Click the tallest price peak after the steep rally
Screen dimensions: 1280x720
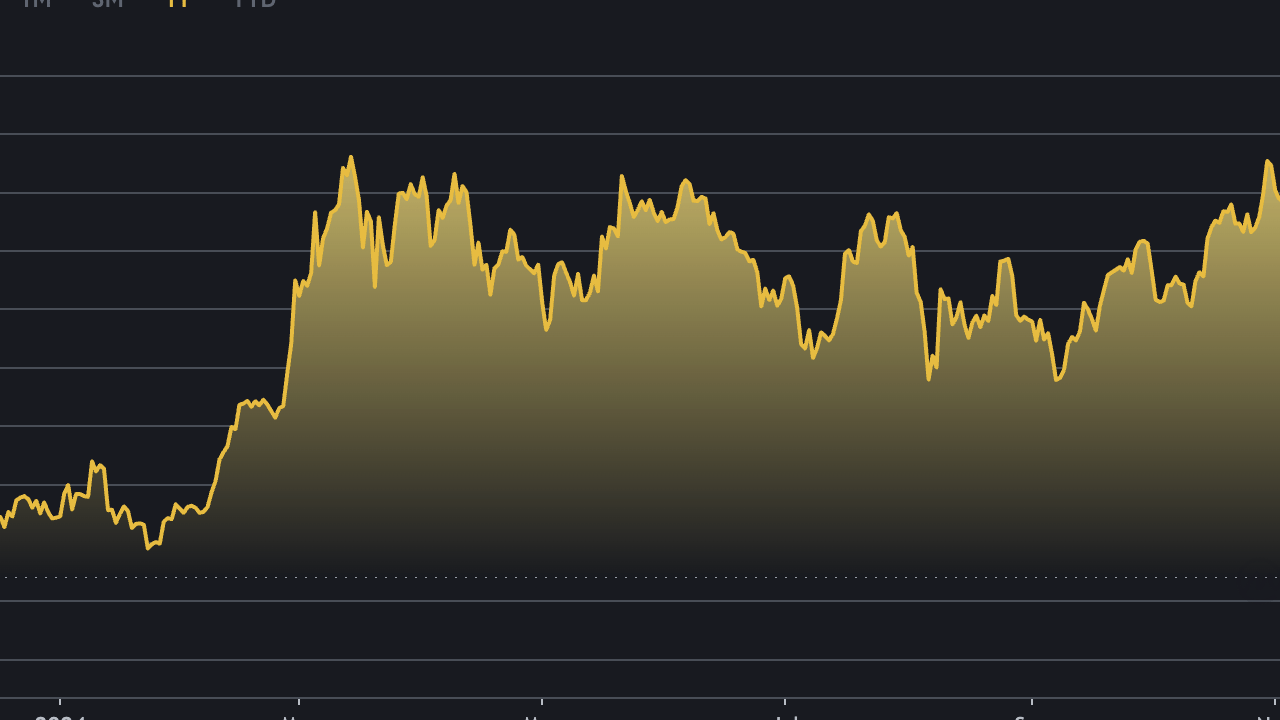click(x=350, y=157)
